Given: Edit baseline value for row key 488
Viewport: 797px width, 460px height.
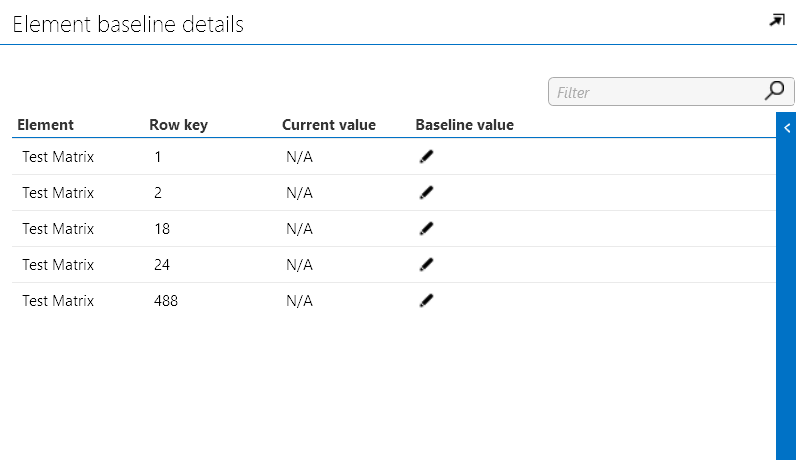Looking at the screenshot, I should click(x=427, y=300).
